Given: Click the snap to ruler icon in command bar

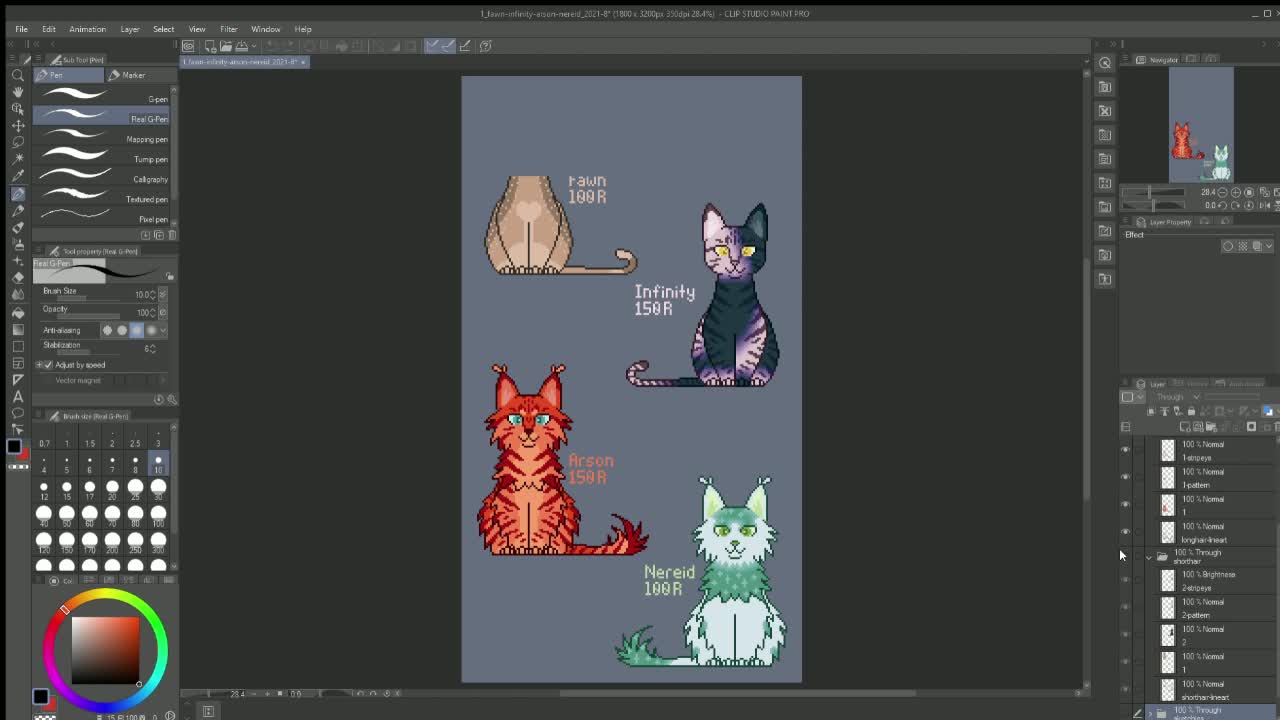Looking at the screenshot, I should click(x=433, y=46).
